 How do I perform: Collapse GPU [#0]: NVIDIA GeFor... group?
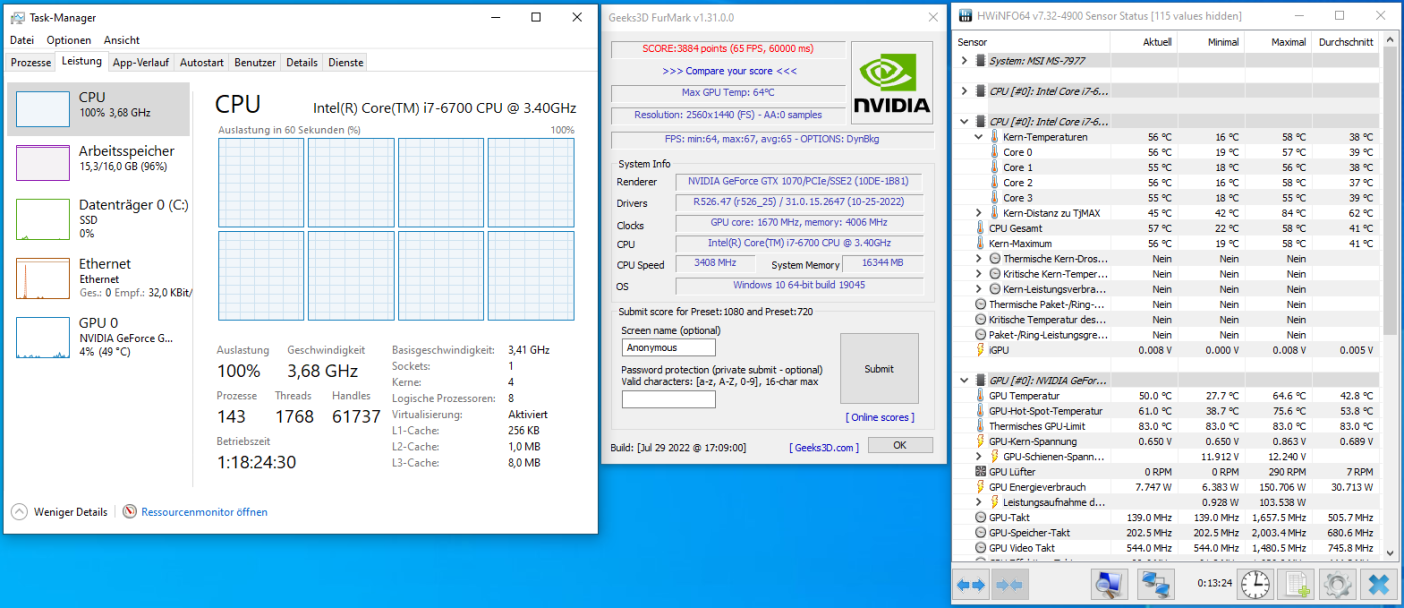click(965, 380)
